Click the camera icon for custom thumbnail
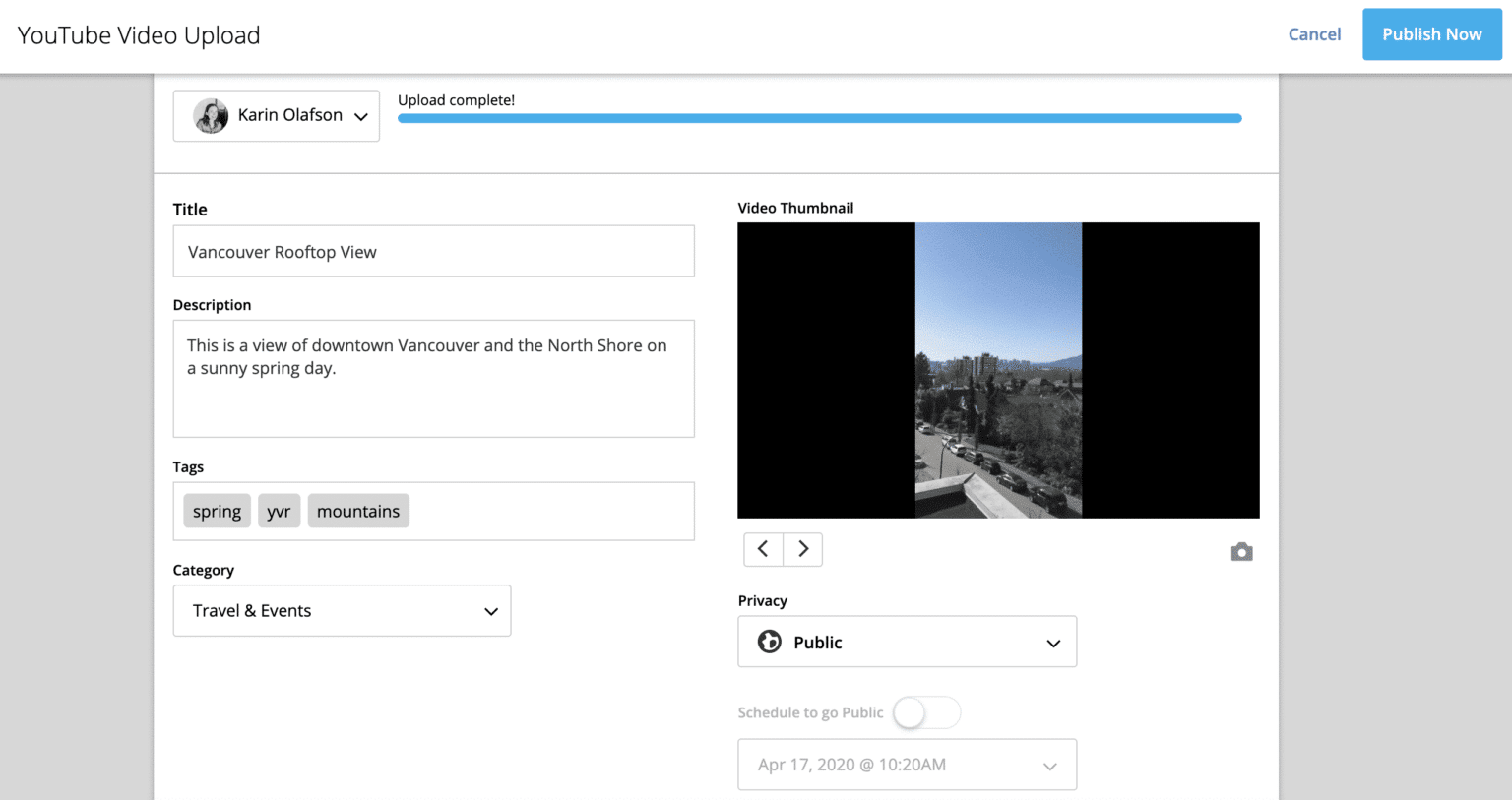Image resolution: width=1512 pixels, height=800 pixels. coord(1241,552)
